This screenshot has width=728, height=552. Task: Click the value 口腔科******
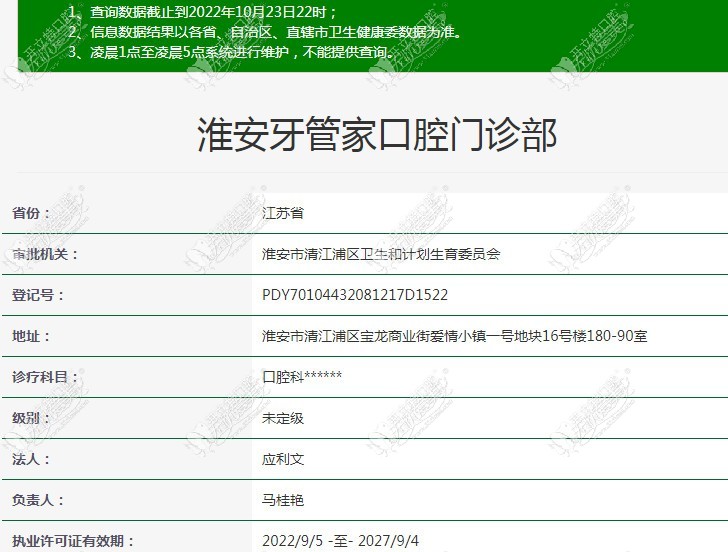pyautogui.click(x=302, y=377)
